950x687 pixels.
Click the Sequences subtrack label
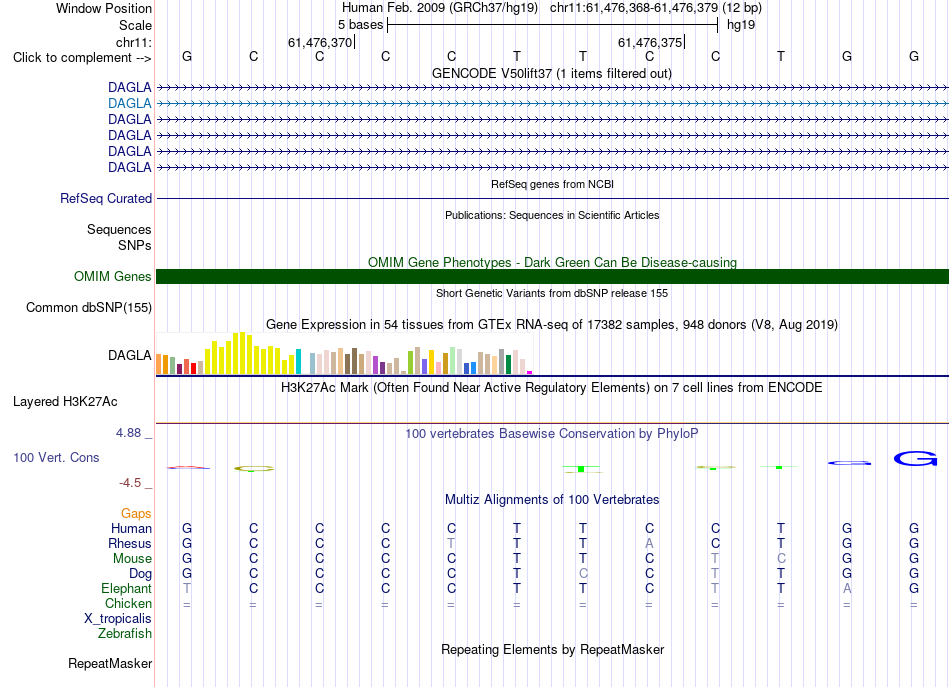[x=119, y=230]
